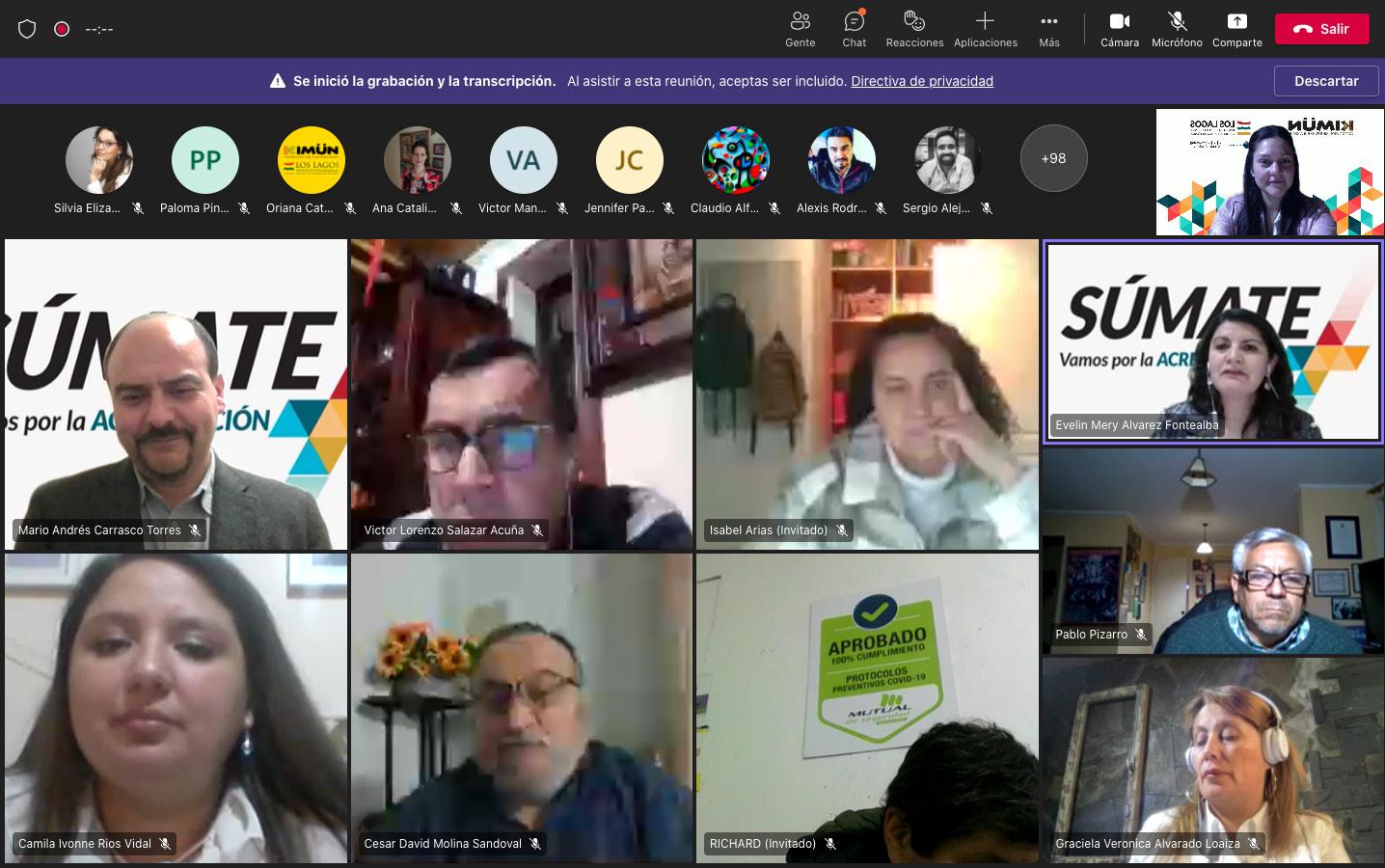Click muted mic icon on Victor Lorenzo label
The height and width of the screenshot is (868, 1385).
537,530
